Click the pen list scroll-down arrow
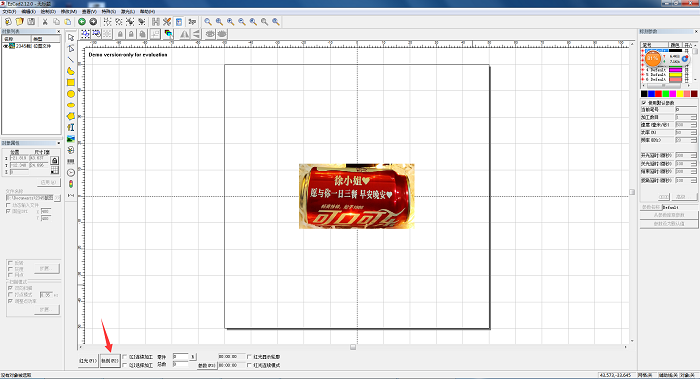This screenshot has width=700, height=379. 695,80
